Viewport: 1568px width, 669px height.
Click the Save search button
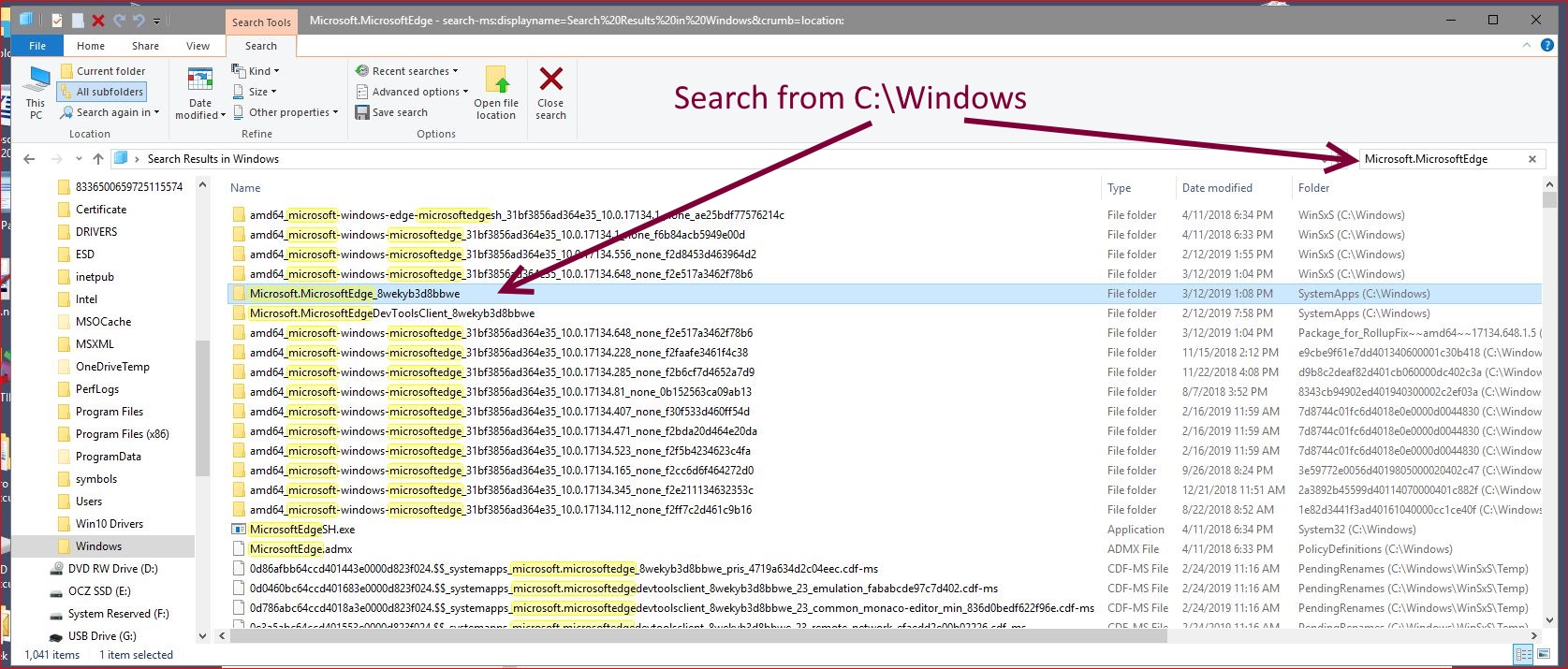[391, 112]
